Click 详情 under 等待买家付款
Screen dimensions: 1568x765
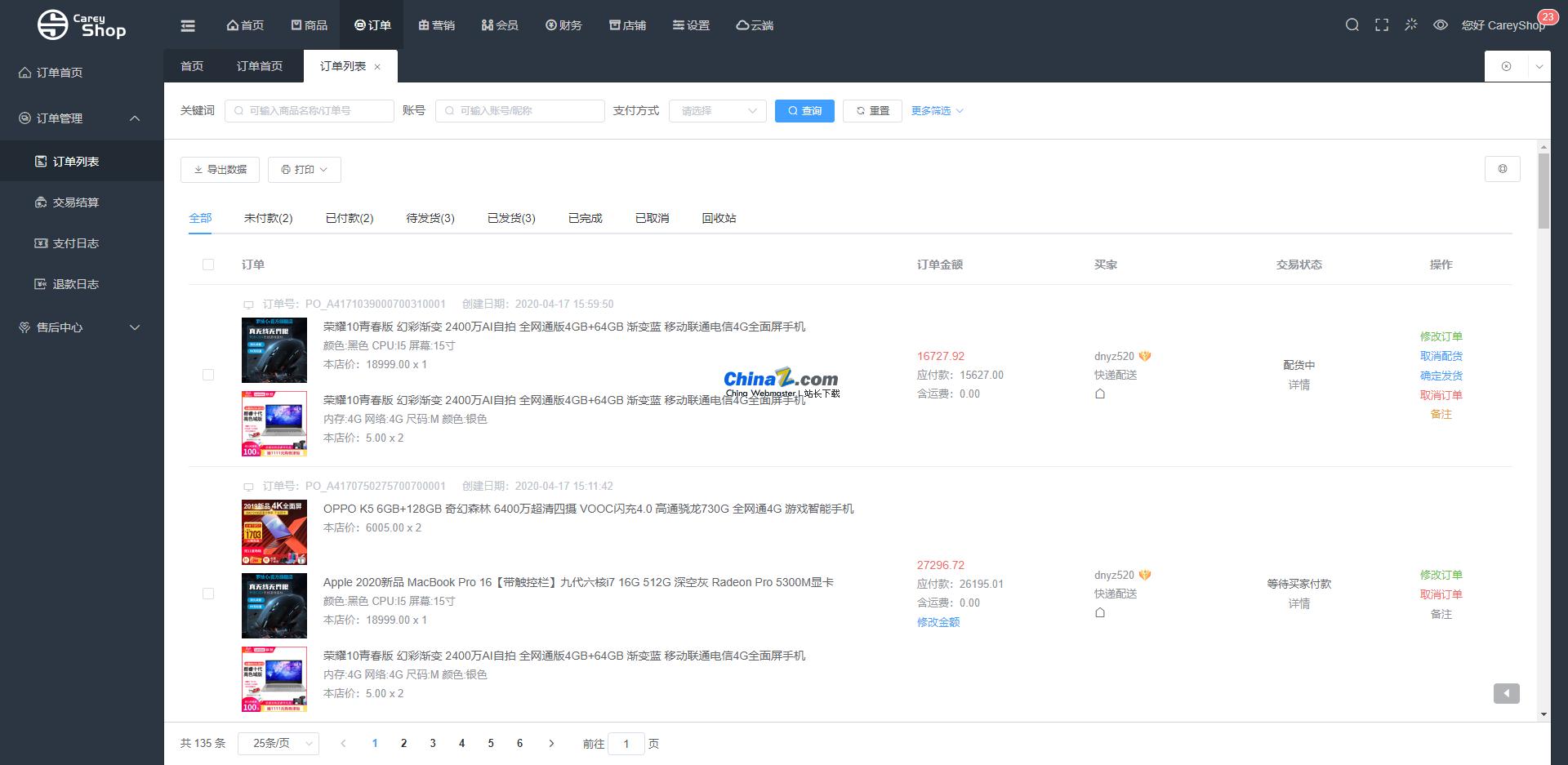[1299, 603]
